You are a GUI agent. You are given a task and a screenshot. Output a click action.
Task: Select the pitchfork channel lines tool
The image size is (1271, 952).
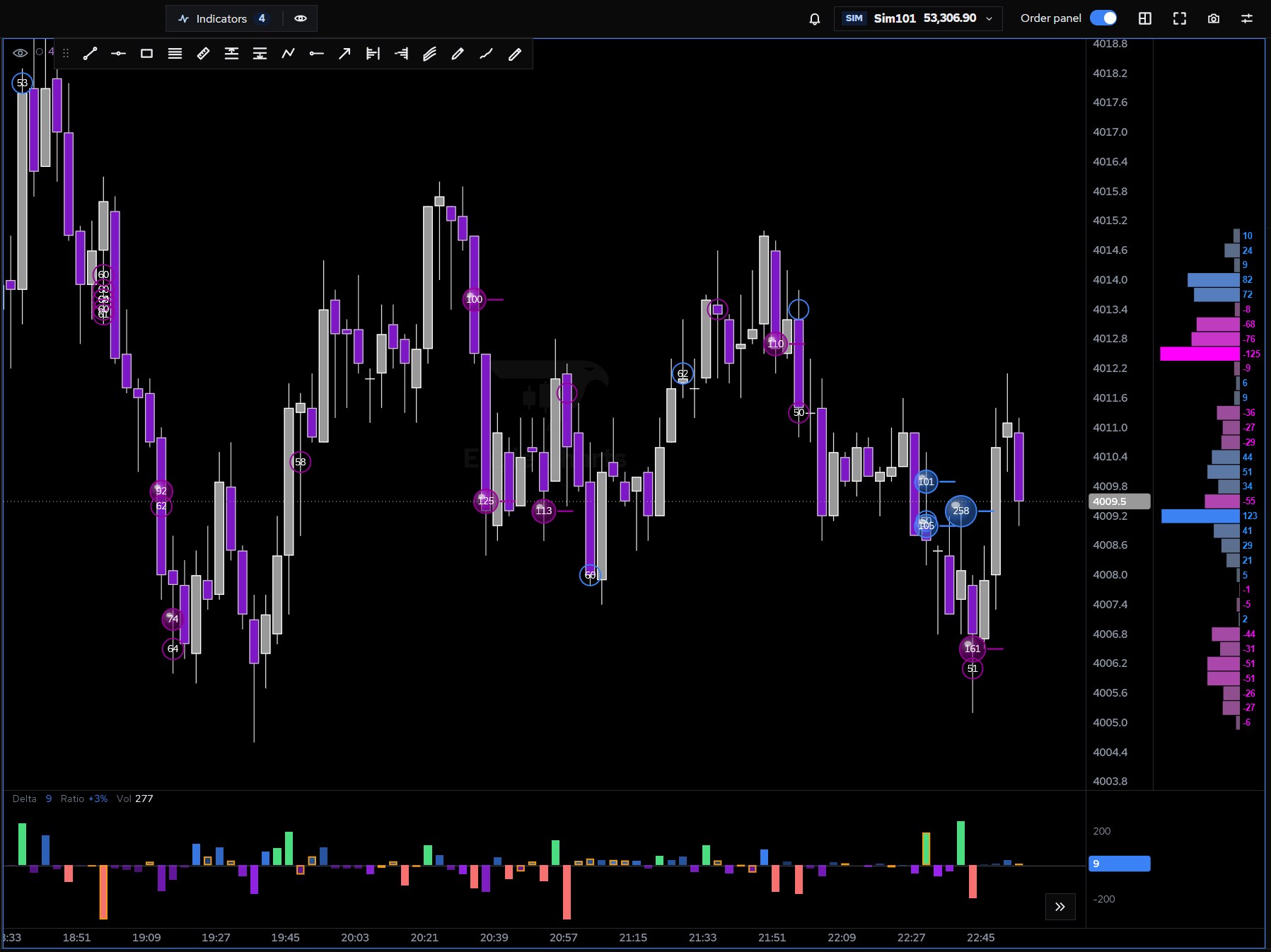429,54
